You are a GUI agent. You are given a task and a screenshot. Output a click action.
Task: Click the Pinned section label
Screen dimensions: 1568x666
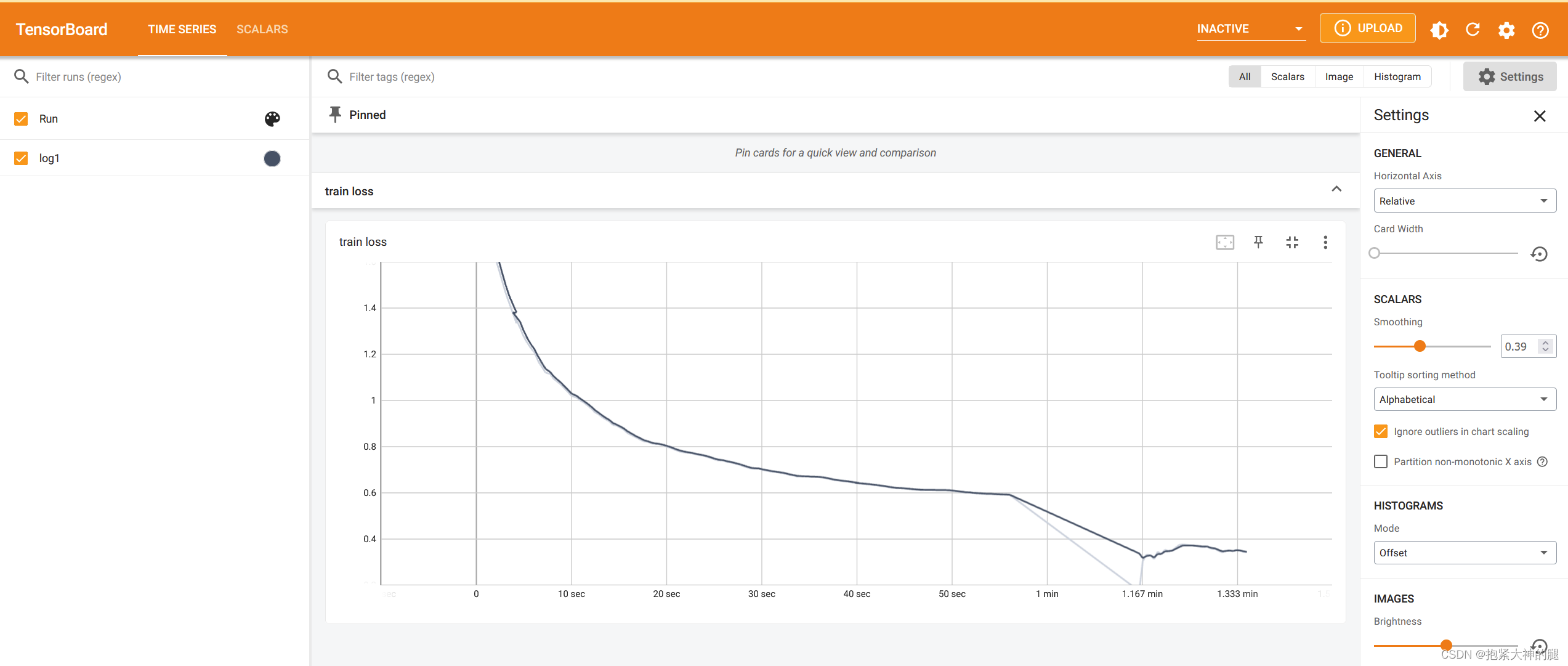pyautogui.click(x=368, y=115)
